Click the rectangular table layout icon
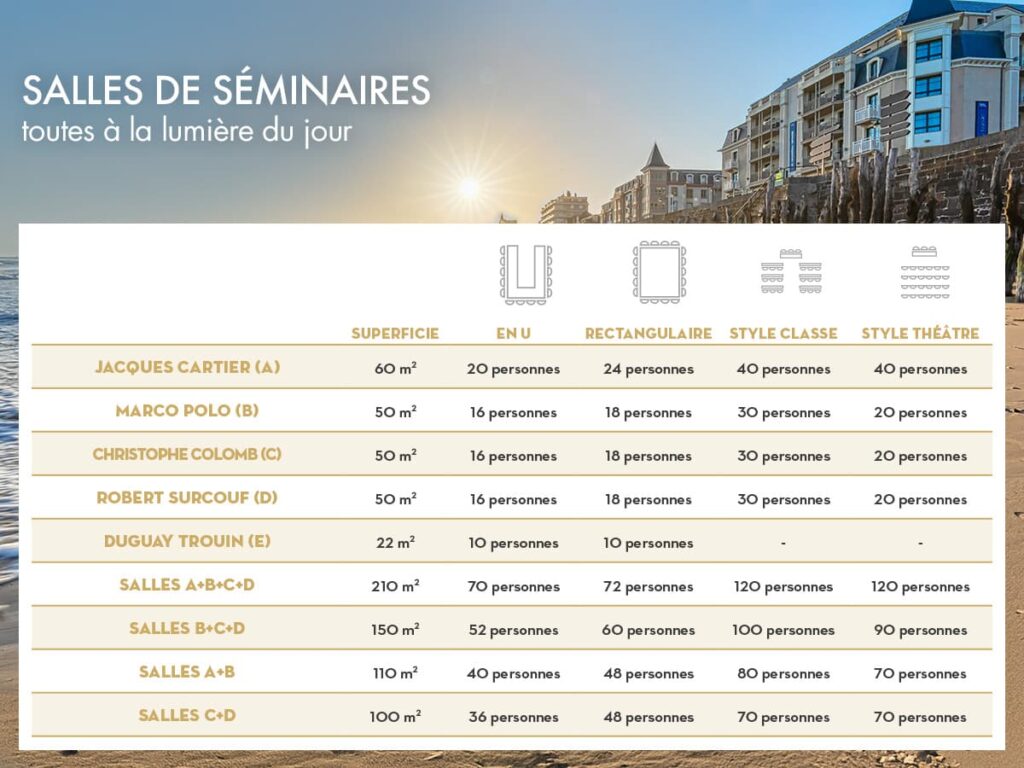 point(659,272)
